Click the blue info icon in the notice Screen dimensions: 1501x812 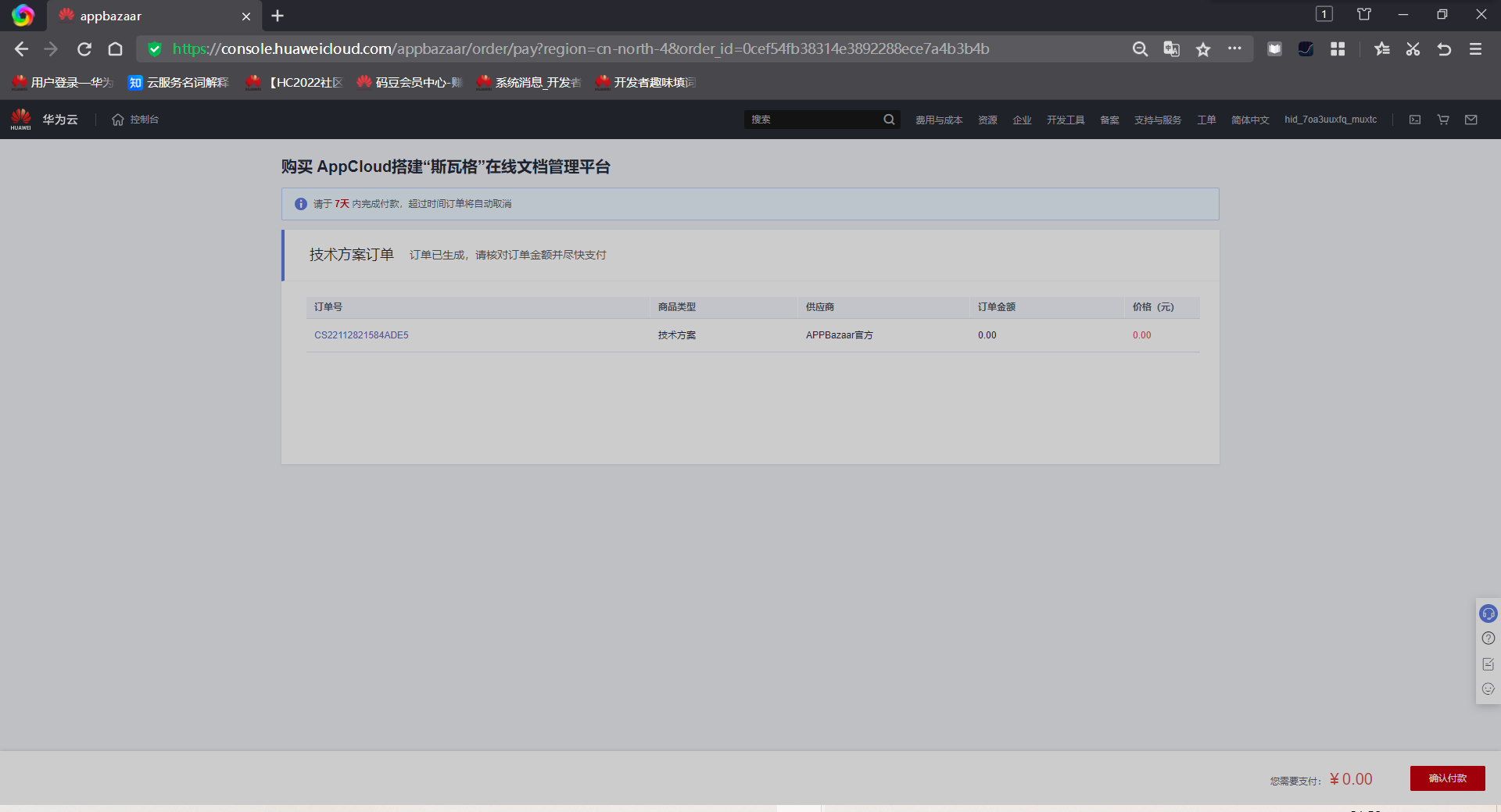pos(301,204)
